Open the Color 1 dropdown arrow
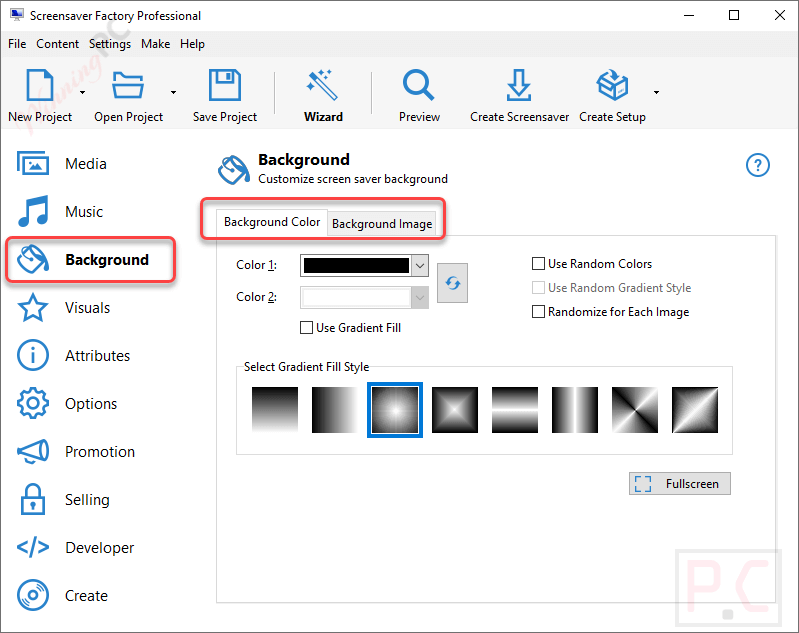This screenshot has height=633, width=799. click(420, 266)
